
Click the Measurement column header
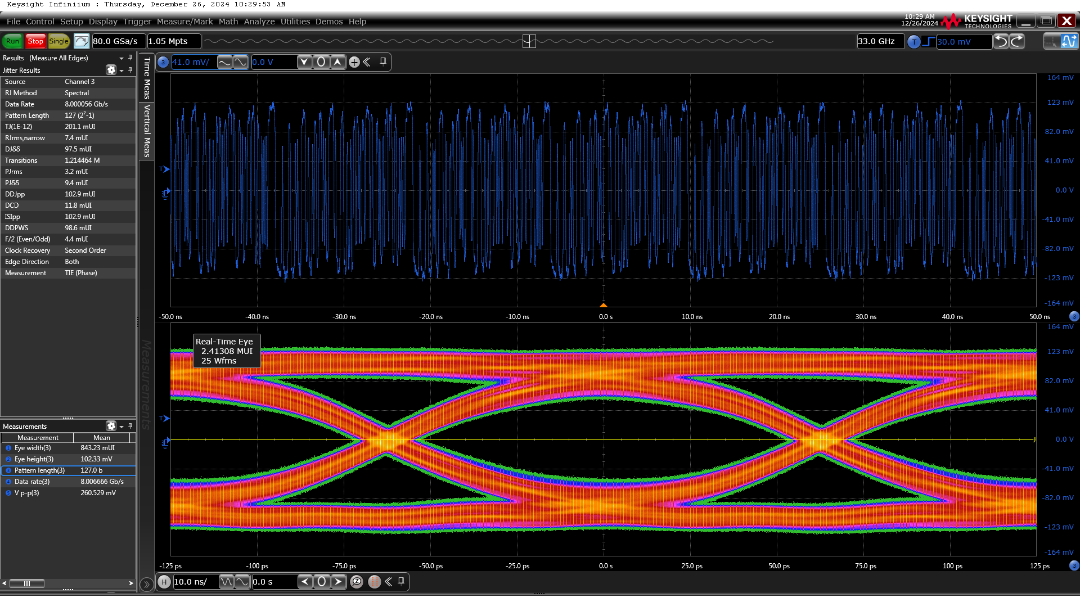pos(38,438)
